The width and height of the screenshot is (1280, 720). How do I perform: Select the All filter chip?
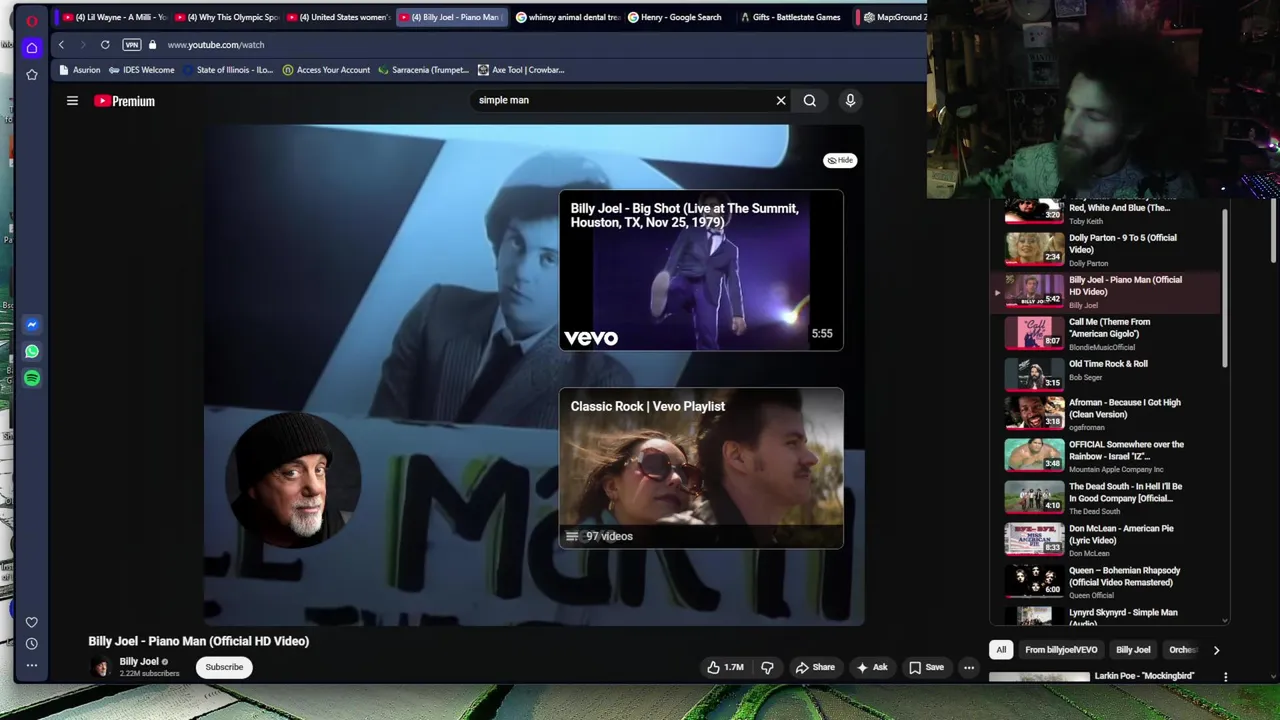[x=1001, y=650]
